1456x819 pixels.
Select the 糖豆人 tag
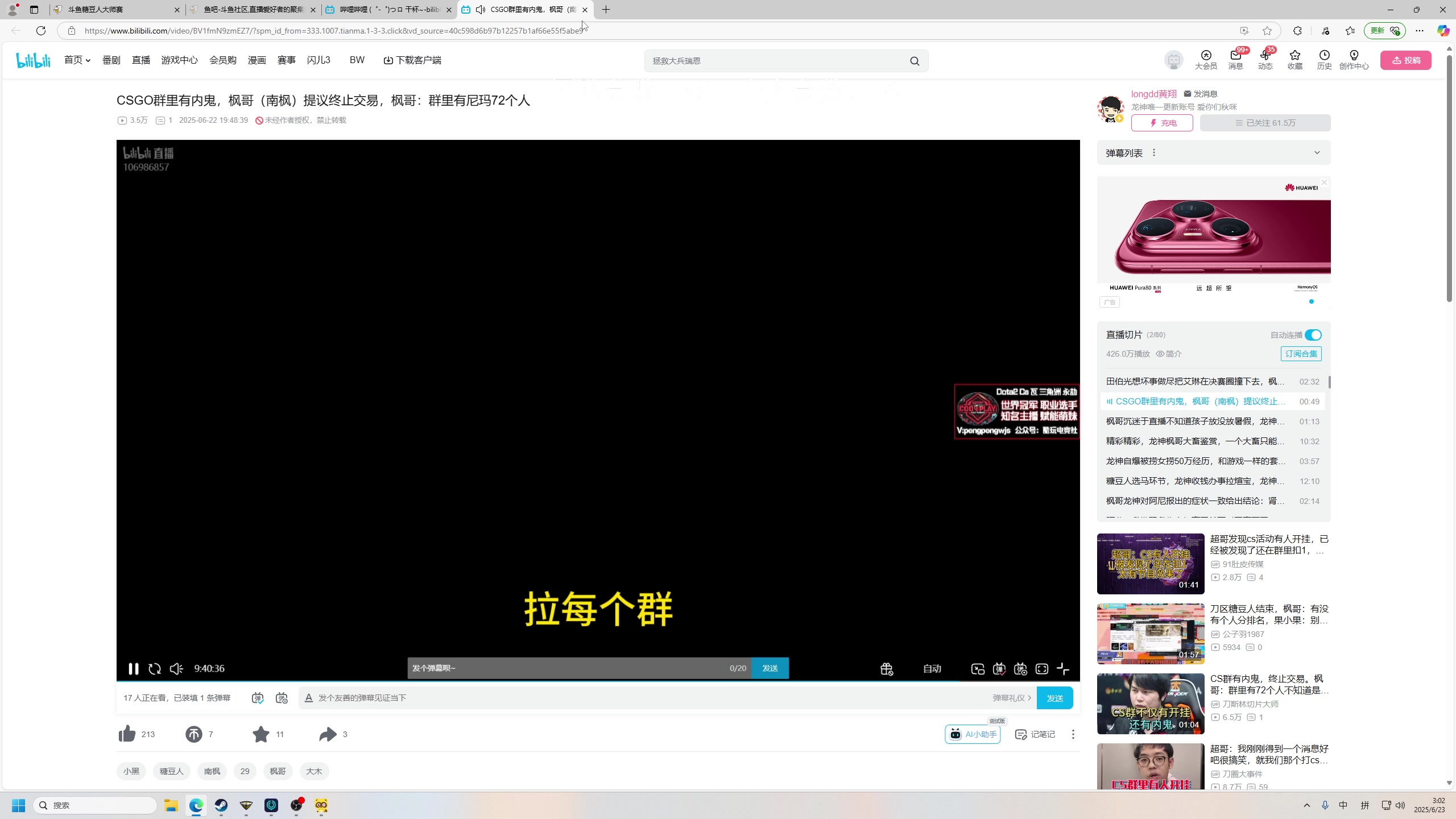point(171,771)
